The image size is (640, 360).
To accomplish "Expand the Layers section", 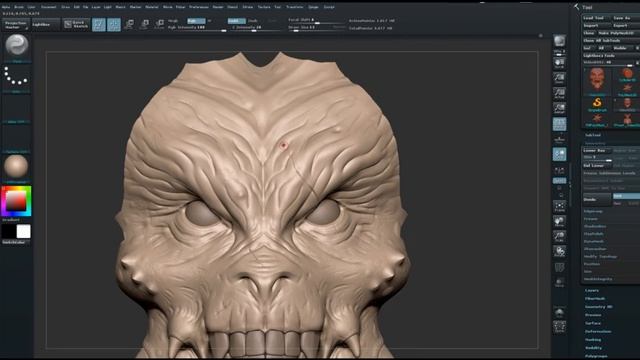I will 592,290.
